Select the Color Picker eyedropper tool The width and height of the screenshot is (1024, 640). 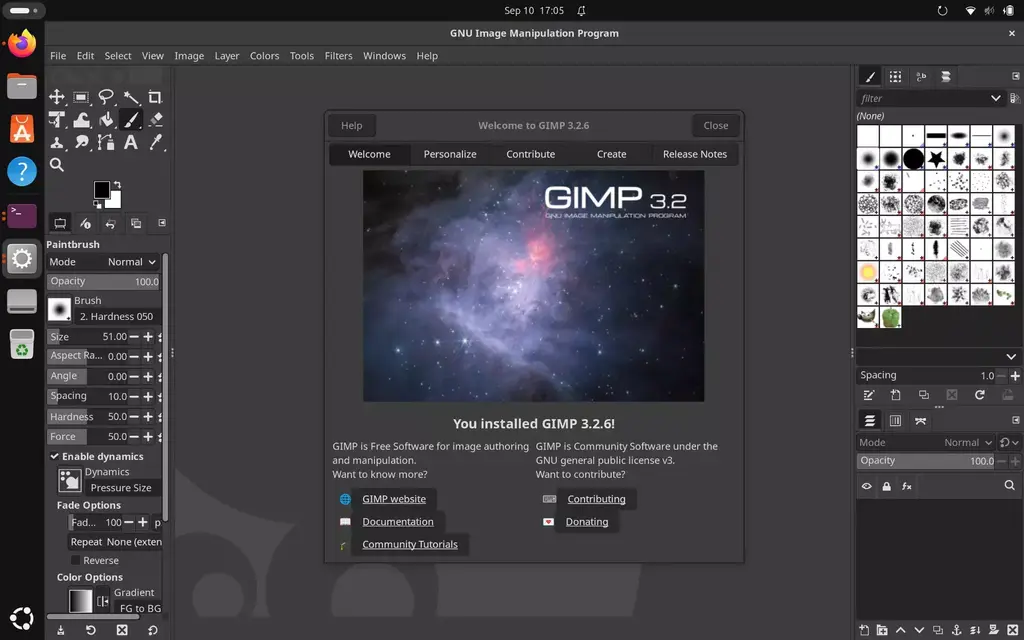(x=155, y=142)
